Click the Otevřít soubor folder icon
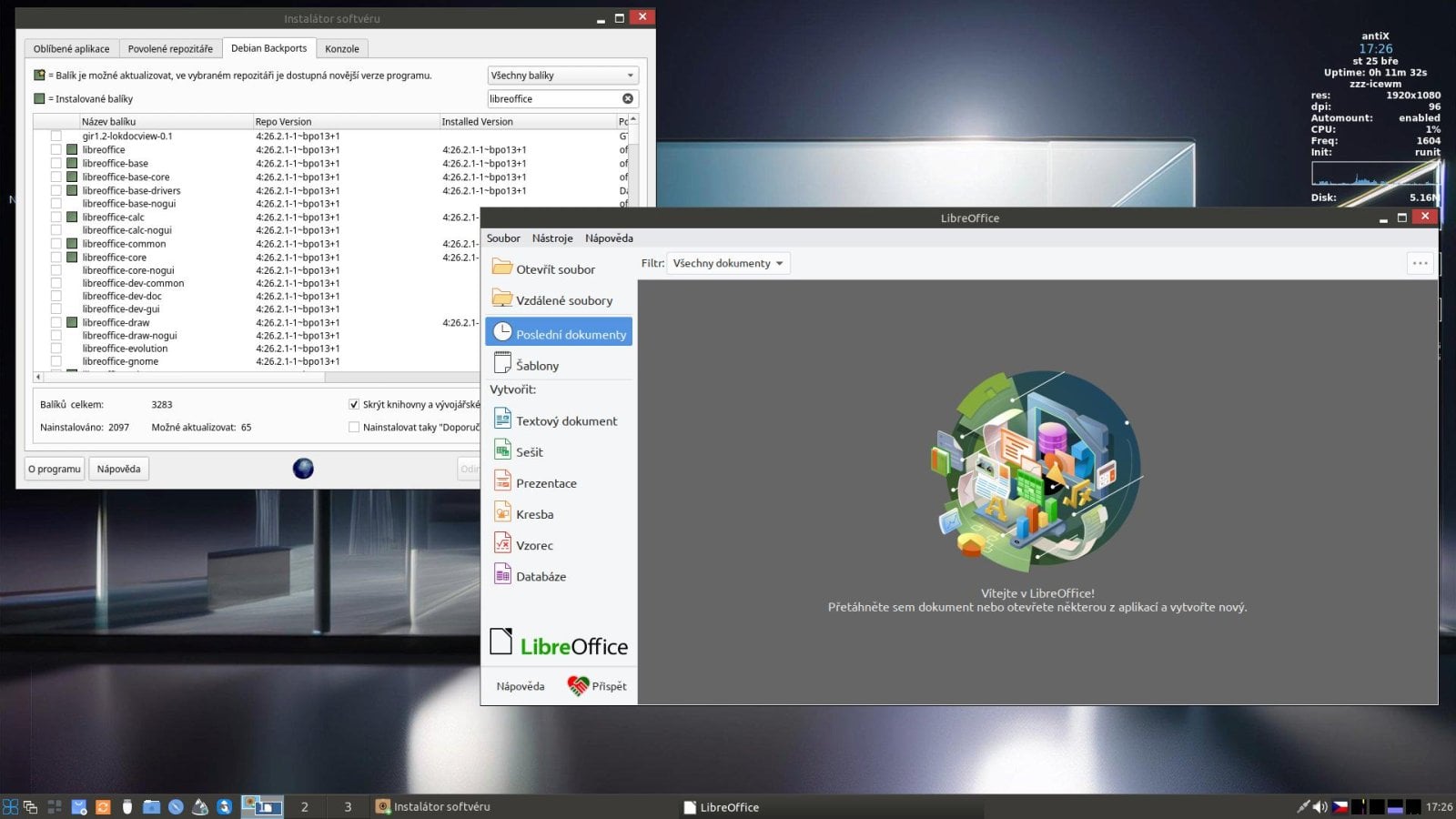1456x819 pixels. [x=501, y=267]
